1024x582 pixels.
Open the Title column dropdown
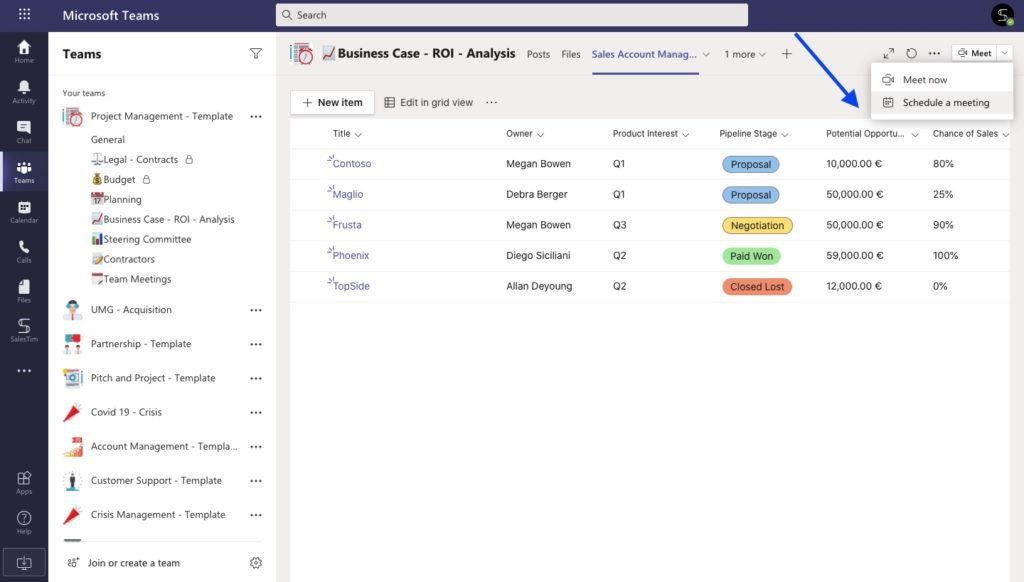pyautogui.click(x=358, y=135)
